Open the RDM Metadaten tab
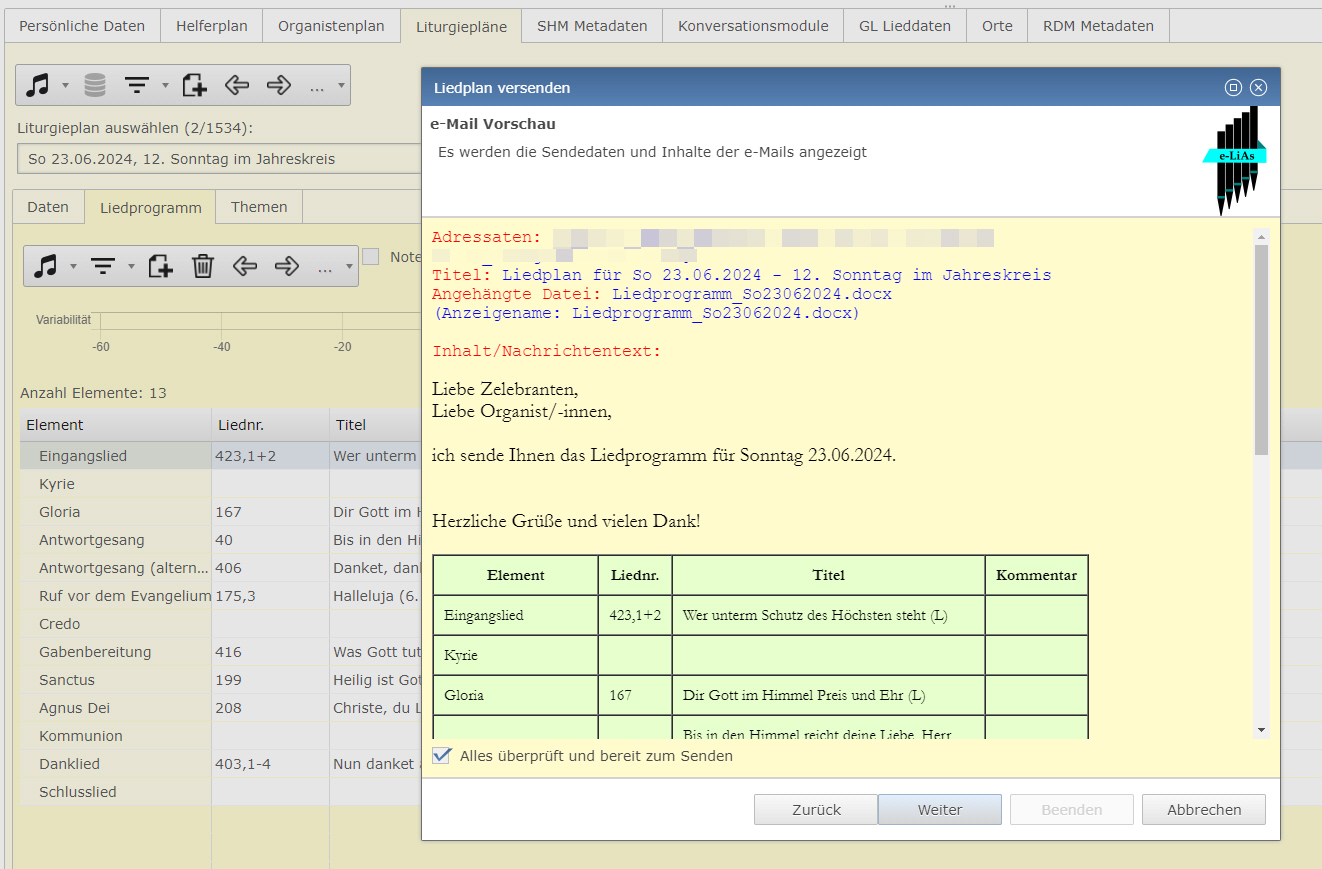The height and width of the screenshot is (869, 1322). (x=1098, y=26)
